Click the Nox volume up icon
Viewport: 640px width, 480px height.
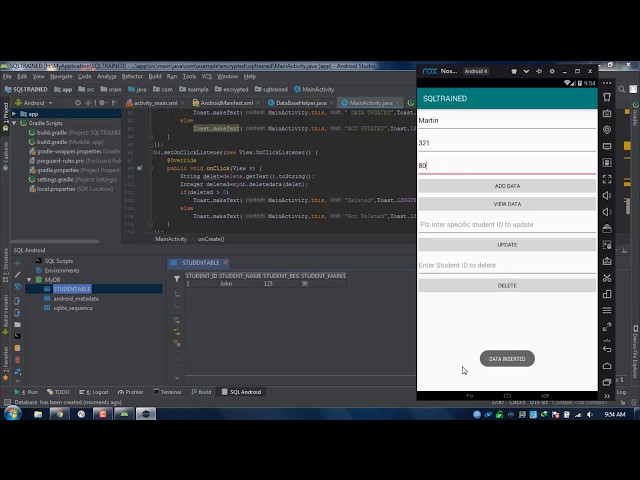tap(607, 196)
